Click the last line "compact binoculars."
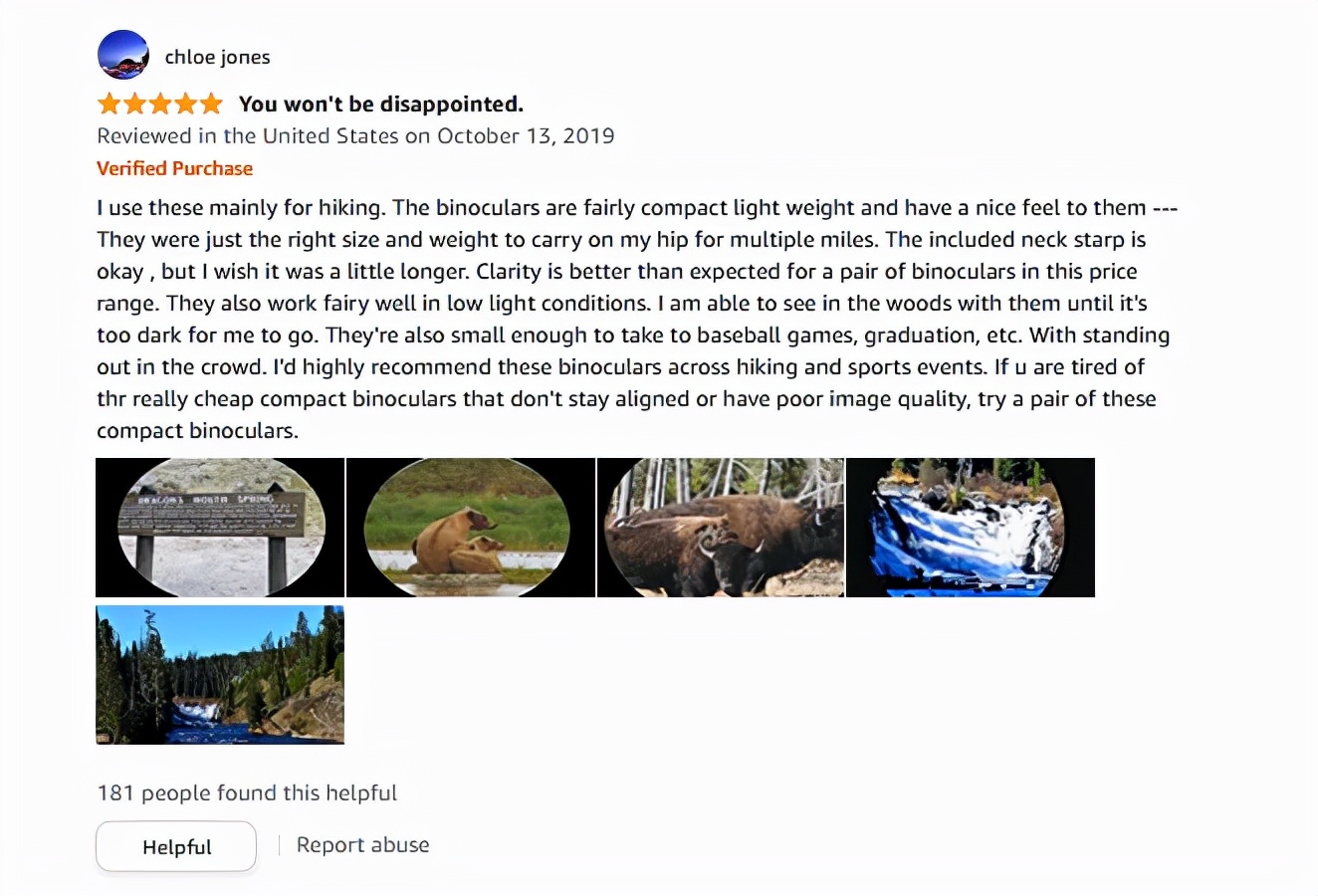The image size is (1318, 896). click(197, 431)
